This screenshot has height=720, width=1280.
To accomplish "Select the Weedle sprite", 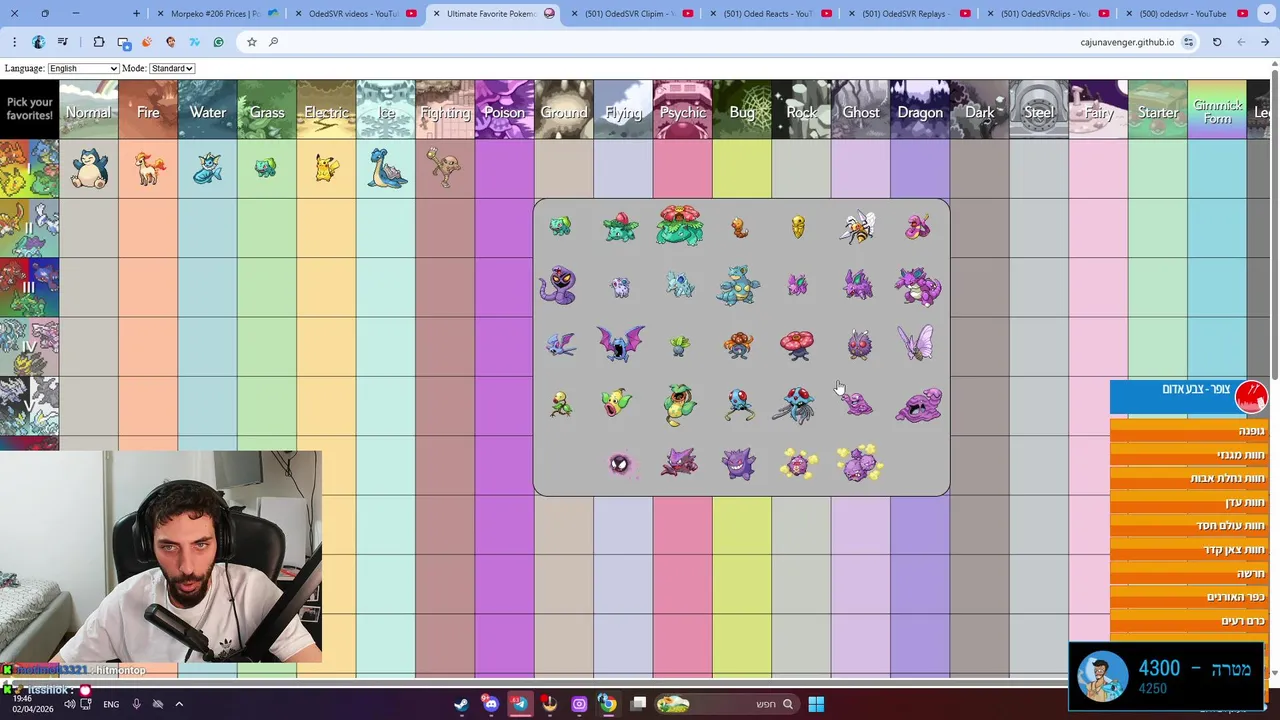I will (739, 228).
